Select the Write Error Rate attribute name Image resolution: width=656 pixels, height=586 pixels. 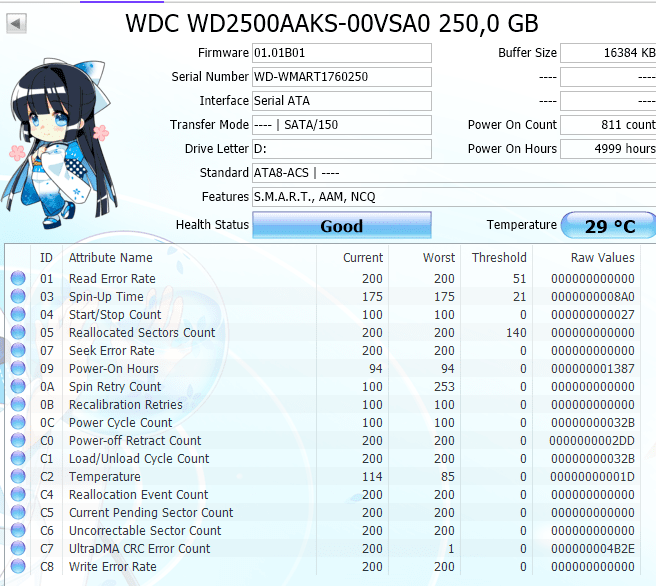pyautogui.click(x=113, y=566)
